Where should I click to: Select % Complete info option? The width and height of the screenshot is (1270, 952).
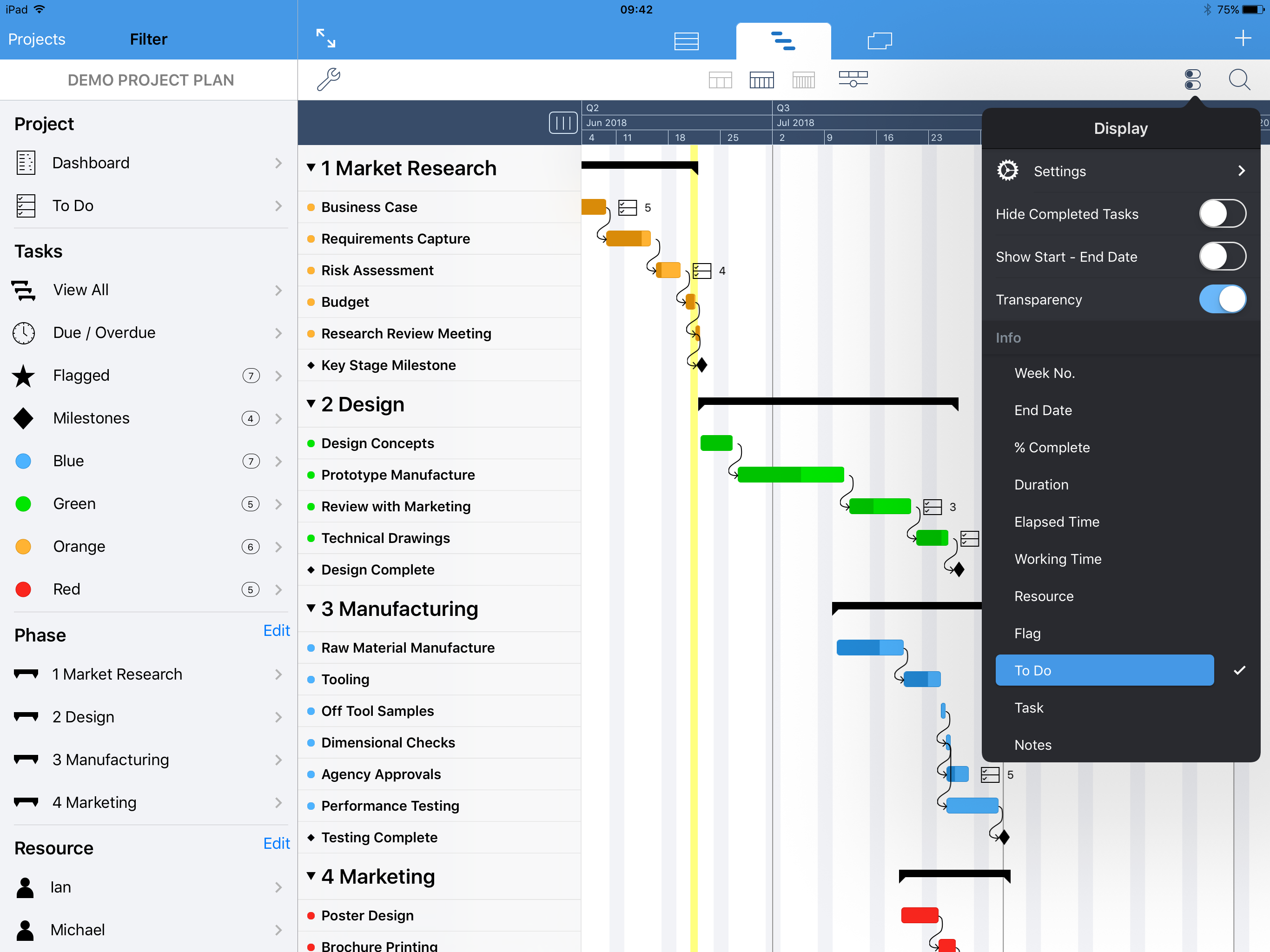tap(1052, 447)
